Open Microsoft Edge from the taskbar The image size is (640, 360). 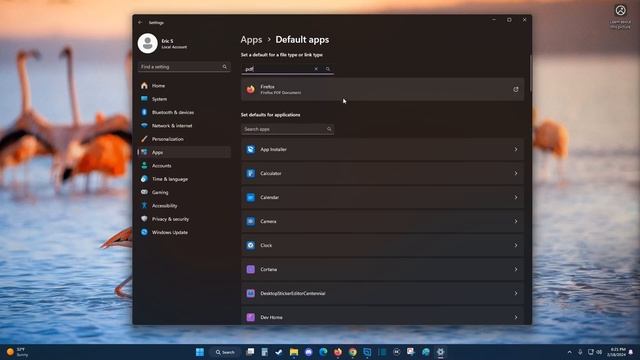[323, 352]
